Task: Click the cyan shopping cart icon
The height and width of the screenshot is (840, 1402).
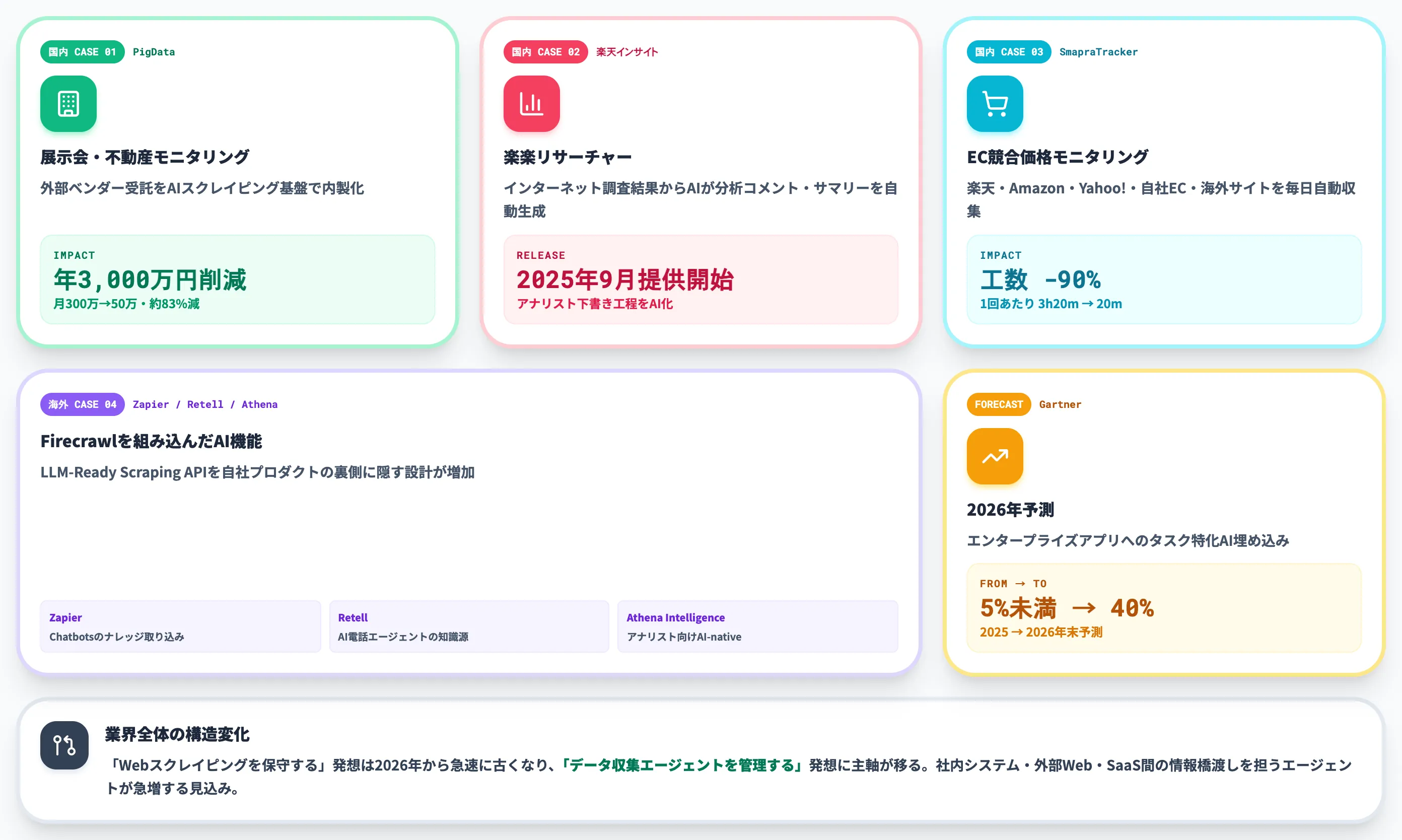Action: point(995,104)
